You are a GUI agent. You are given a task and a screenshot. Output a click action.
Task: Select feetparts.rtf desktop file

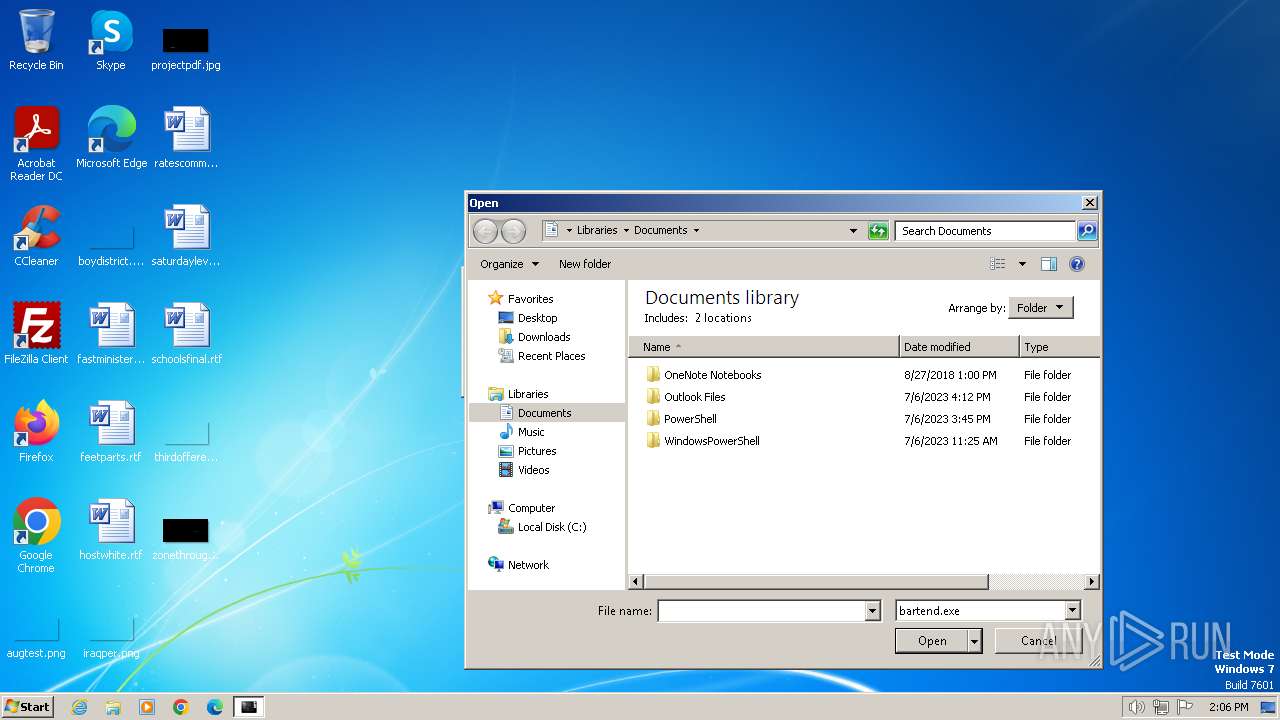[111, 432]
